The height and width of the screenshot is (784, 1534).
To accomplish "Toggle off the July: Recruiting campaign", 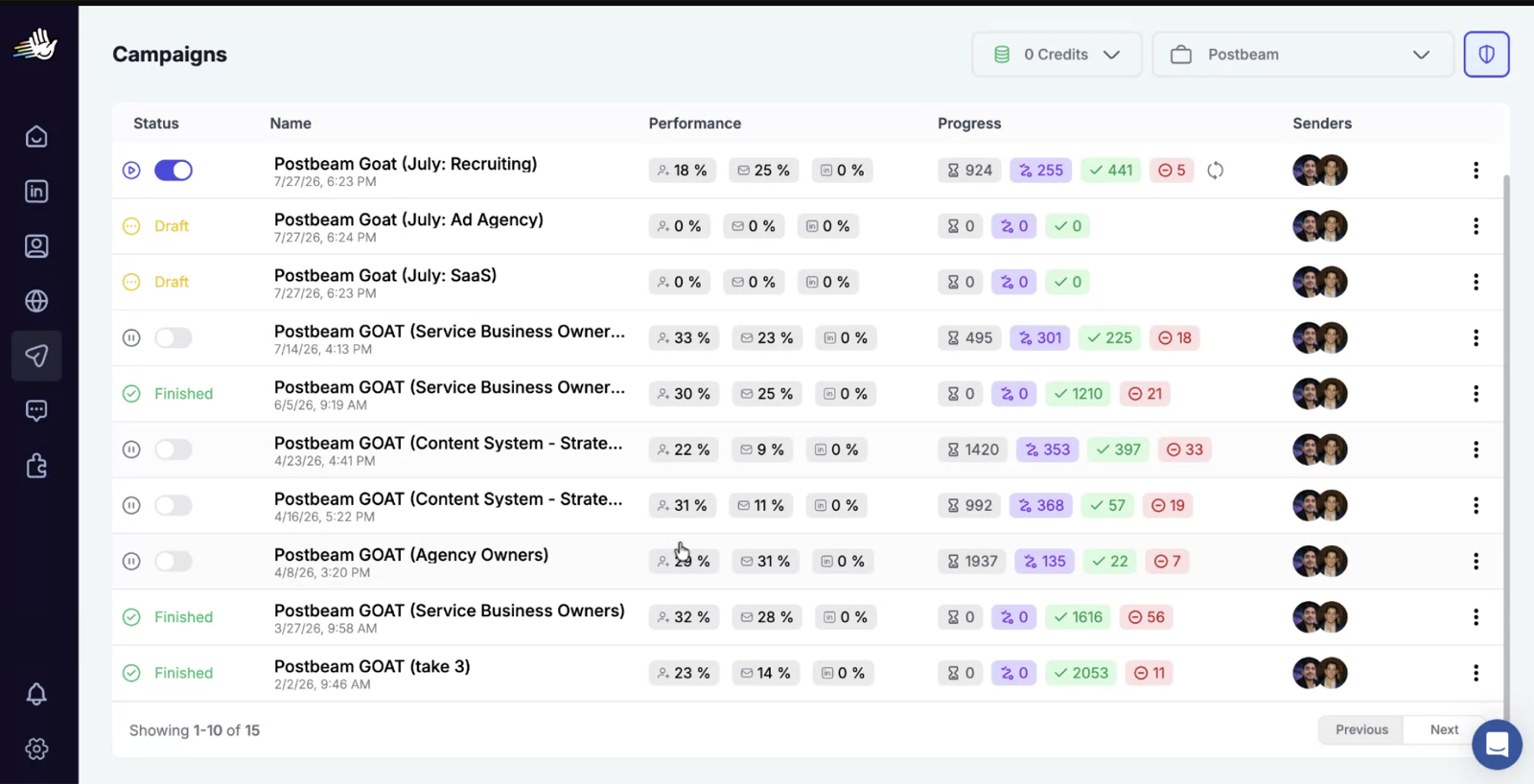I will point(174,171).
